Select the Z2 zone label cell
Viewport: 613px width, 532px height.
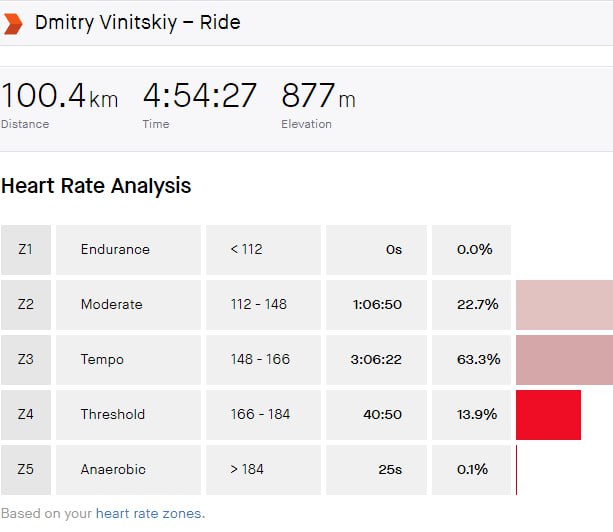click(x=26, y=305)
